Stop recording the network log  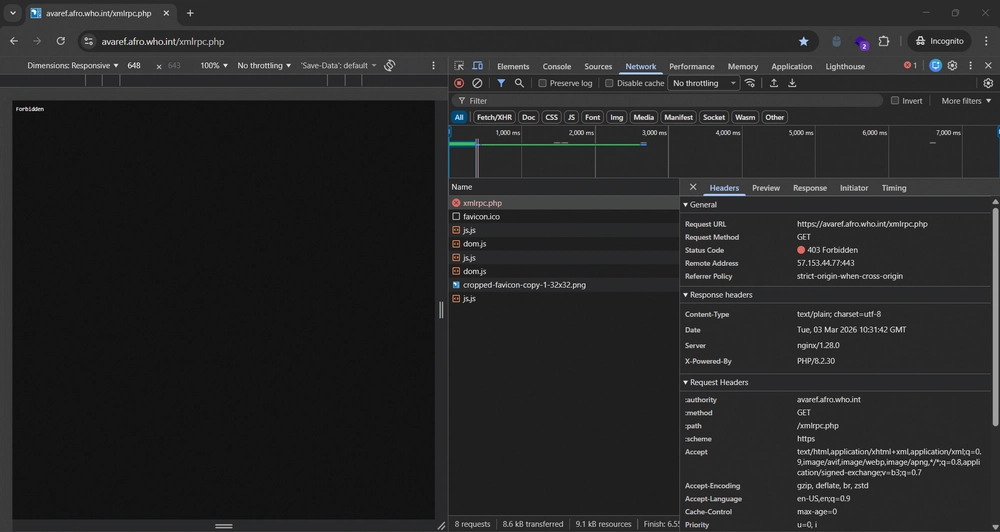[x=459, y=83]
